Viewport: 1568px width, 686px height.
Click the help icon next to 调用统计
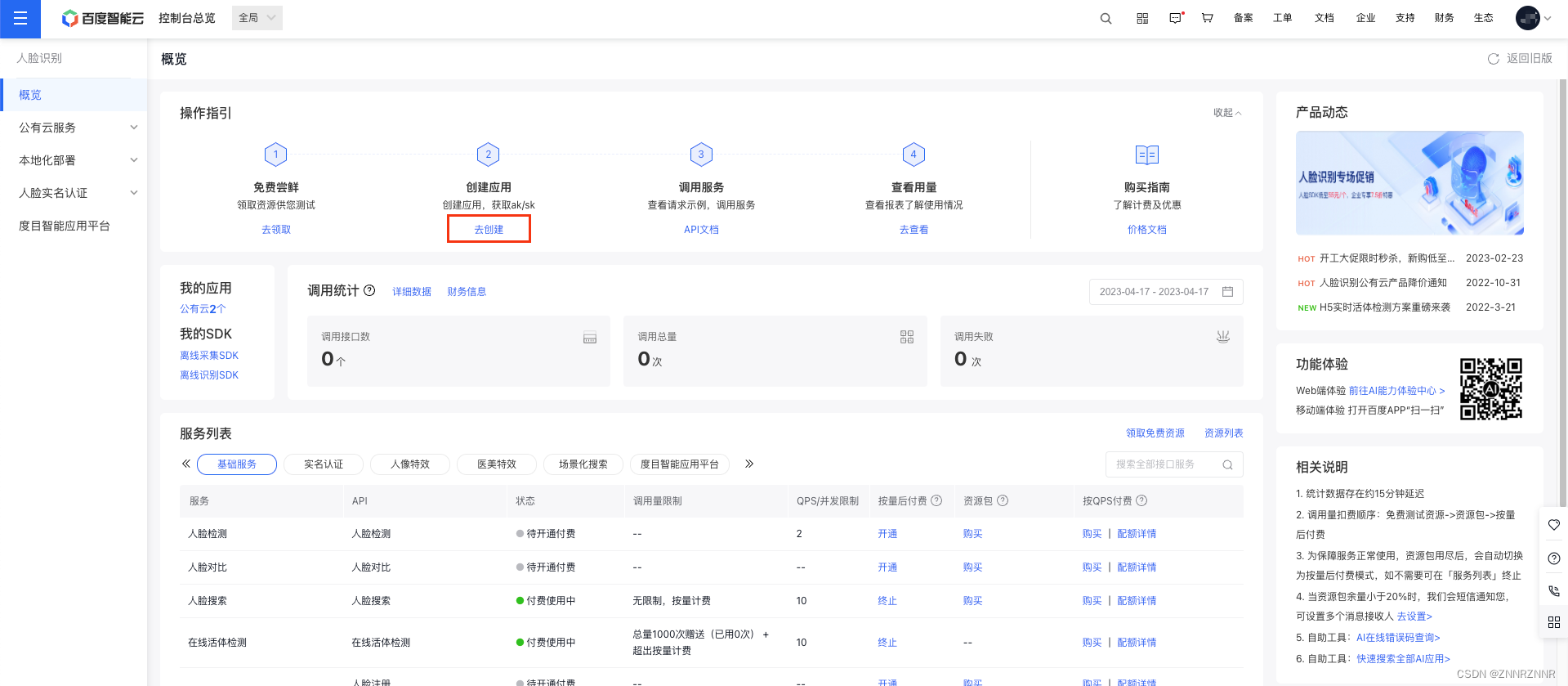click(369, 290)
